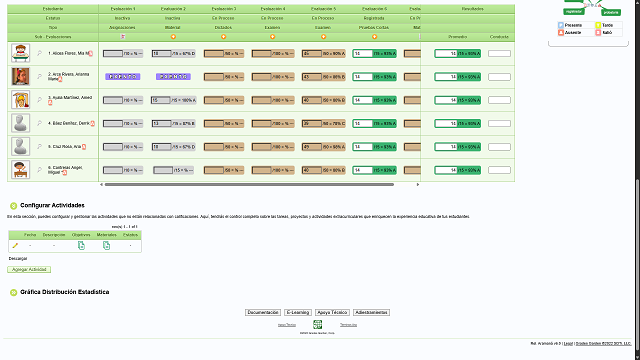Expand sub-evaluations plus under Evaluación 5
640x360 pixels.
(323, 37)
